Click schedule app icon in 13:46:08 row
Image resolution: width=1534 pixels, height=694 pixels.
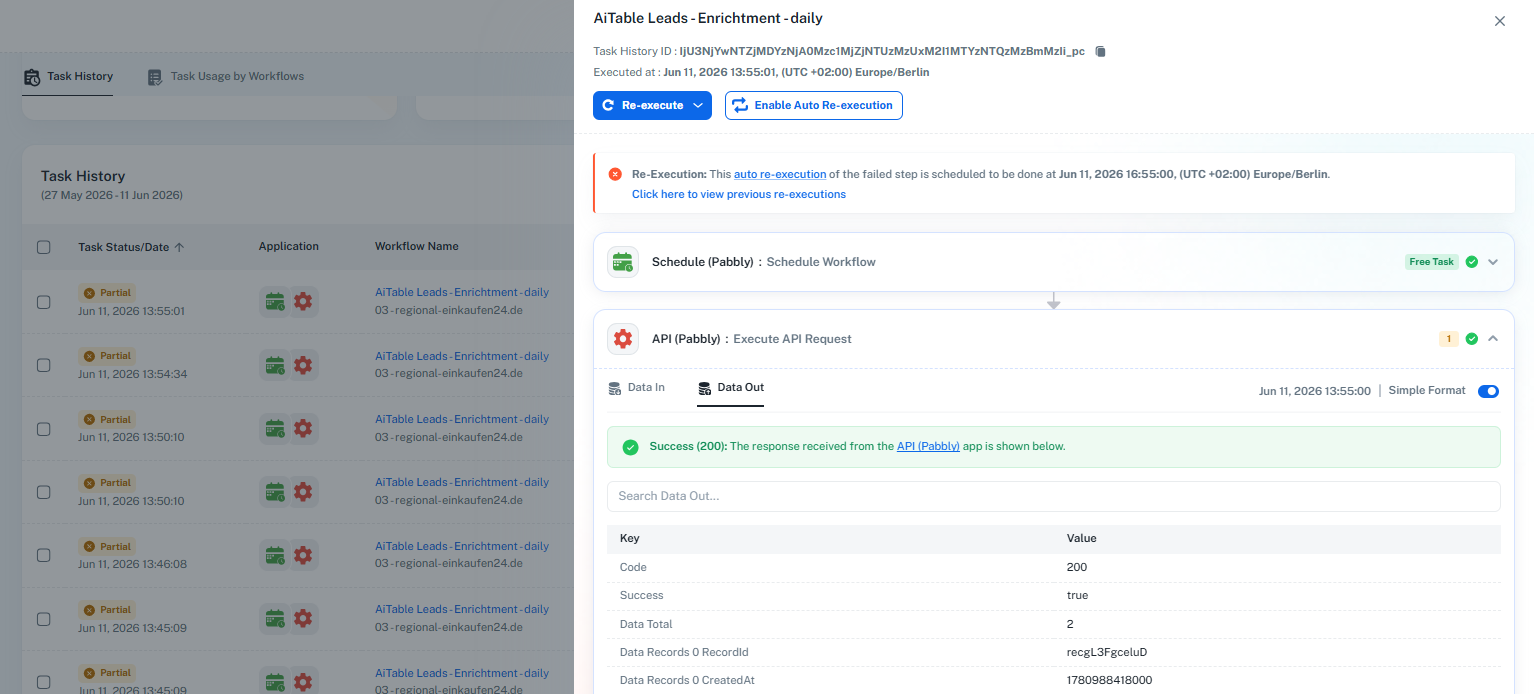[x=274, y=555]
